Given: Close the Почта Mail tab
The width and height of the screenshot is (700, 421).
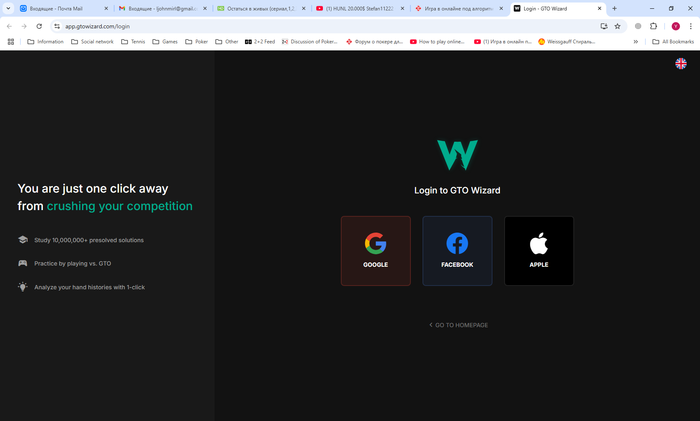Looking at the screenshot, I should (x=106, y=8).
